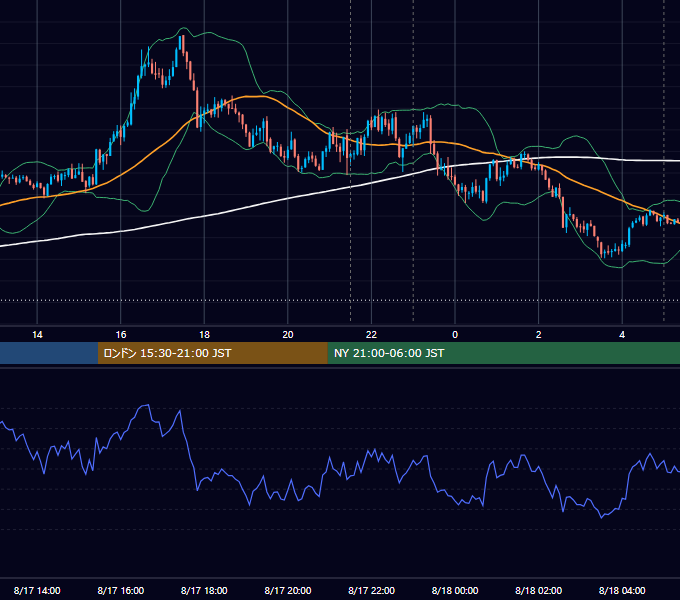Click the 8/18 04:00 time label

622,590
